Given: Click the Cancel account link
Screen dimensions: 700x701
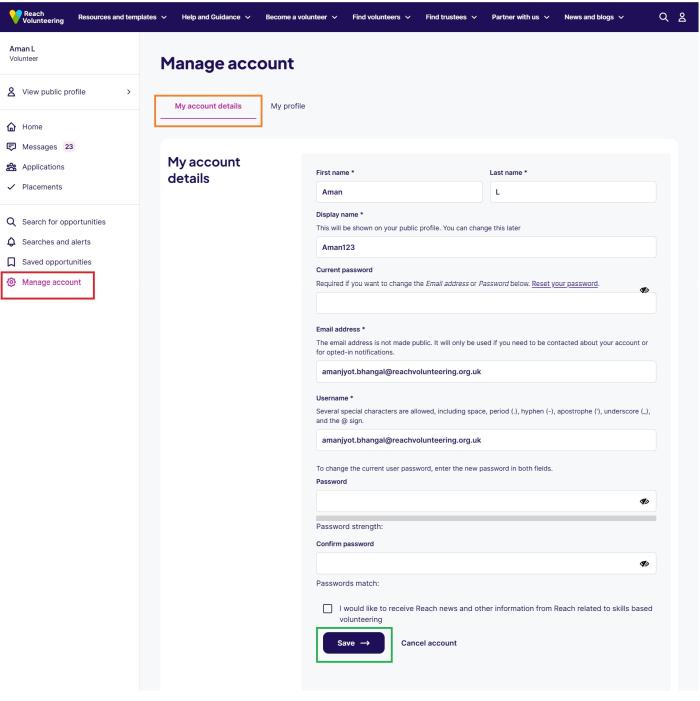Looking at the screenshot, I should click(429, 643).
